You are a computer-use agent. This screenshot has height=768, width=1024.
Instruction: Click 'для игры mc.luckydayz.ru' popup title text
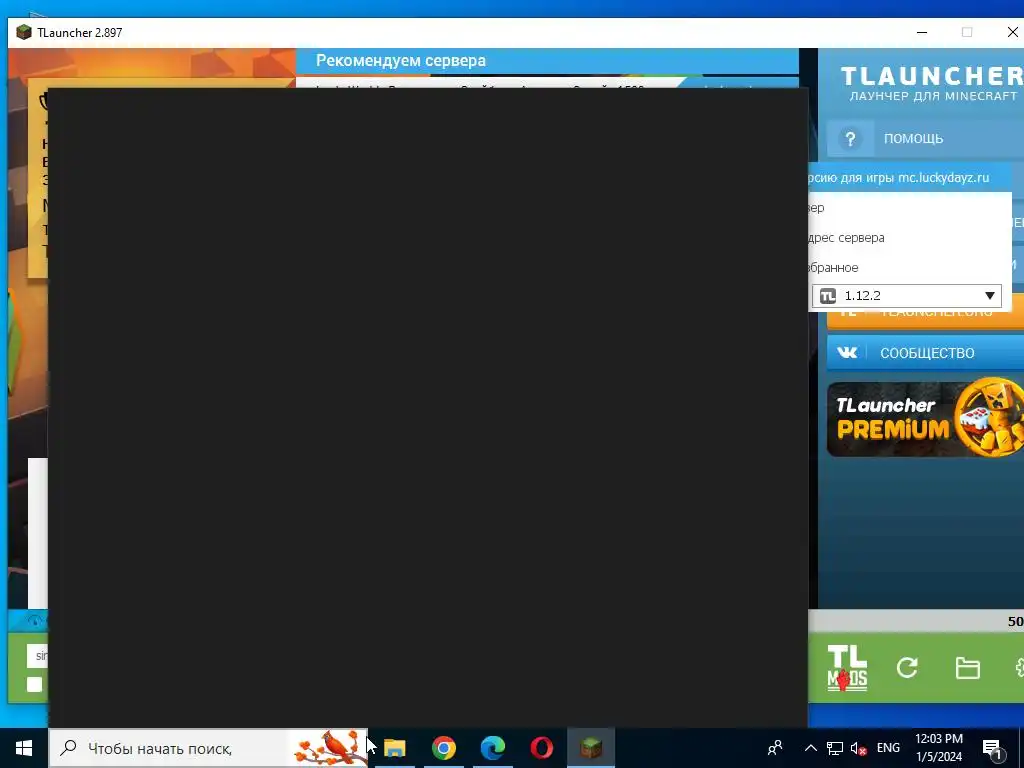[x=915, y=178]
